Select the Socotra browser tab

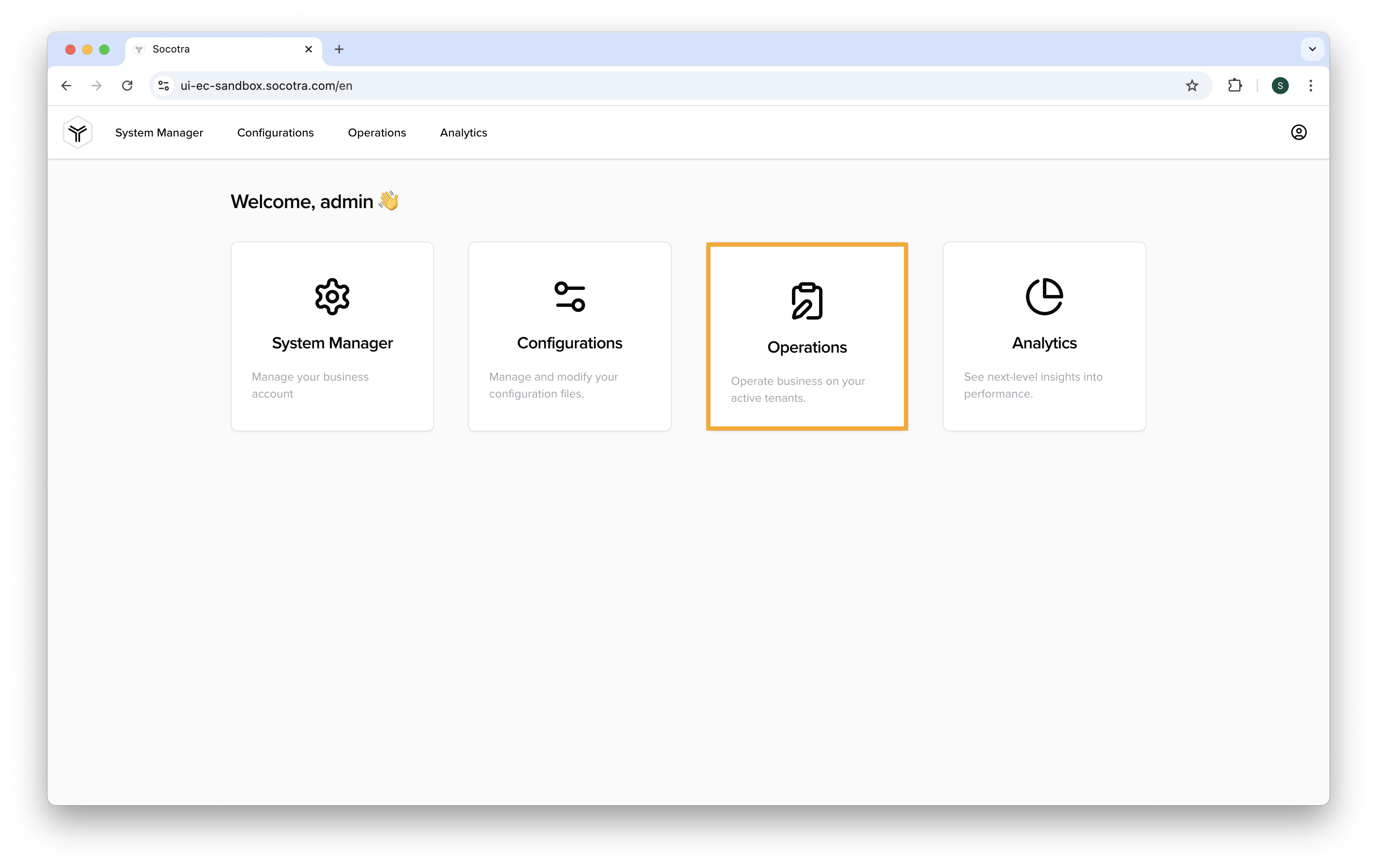pos(223,50)
